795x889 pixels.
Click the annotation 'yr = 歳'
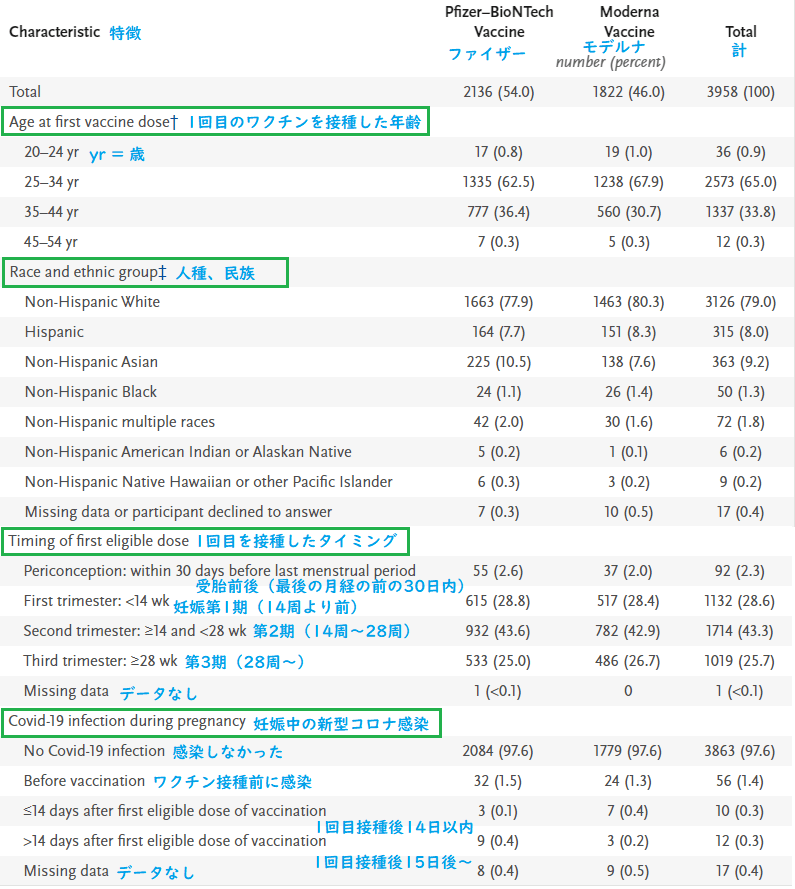click(117, 154)
